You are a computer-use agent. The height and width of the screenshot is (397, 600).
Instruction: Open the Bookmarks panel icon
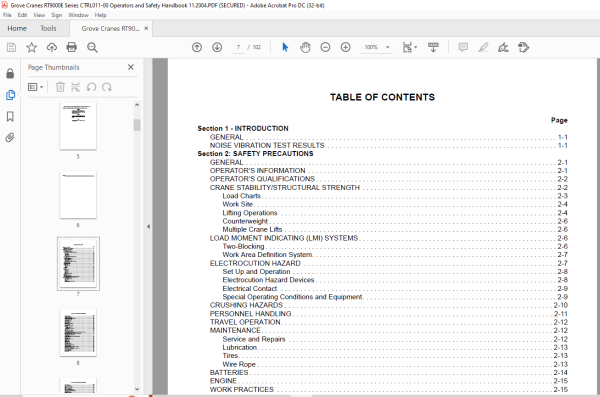(x=10, y=116)
